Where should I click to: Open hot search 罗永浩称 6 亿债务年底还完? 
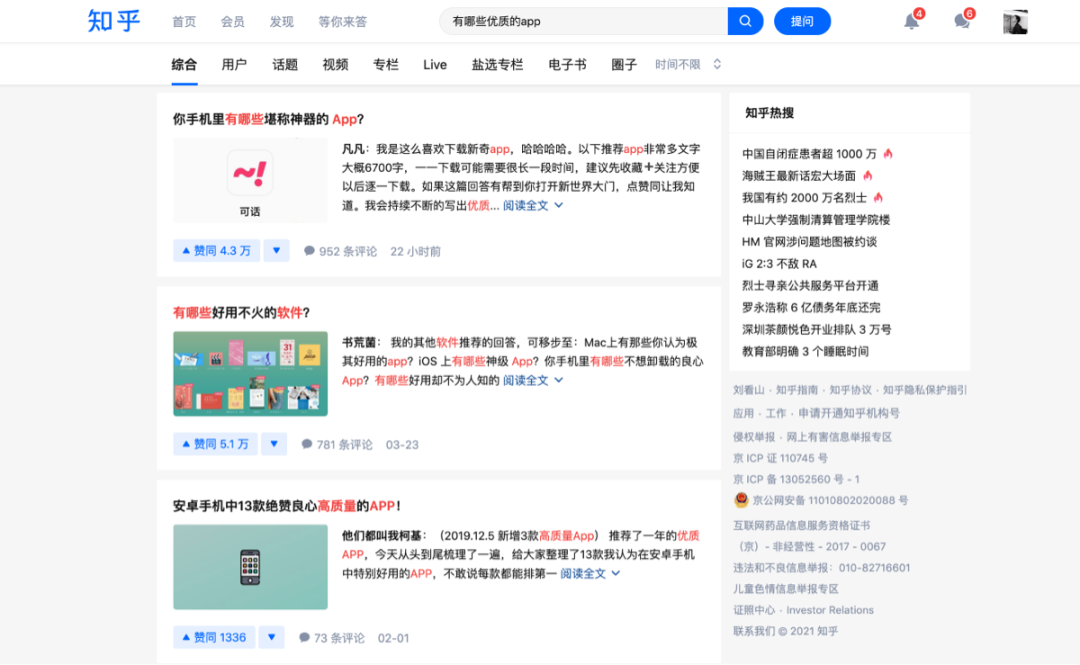tap(811, 307)
